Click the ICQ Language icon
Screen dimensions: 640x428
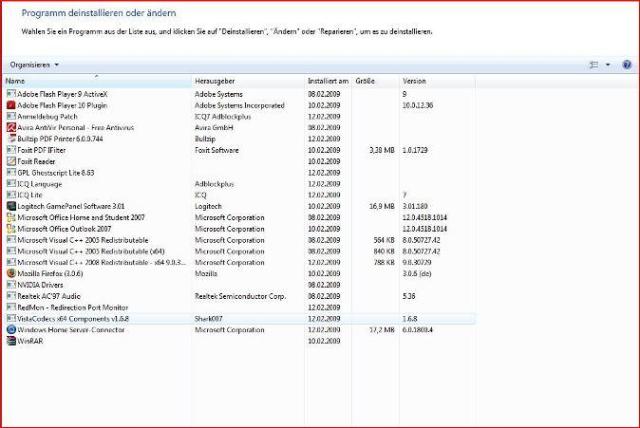click(11, 184)
